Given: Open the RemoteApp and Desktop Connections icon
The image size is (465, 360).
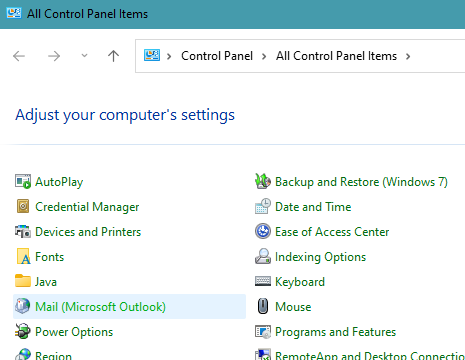Looking at the screenshot, I should (x=263, y=355).
